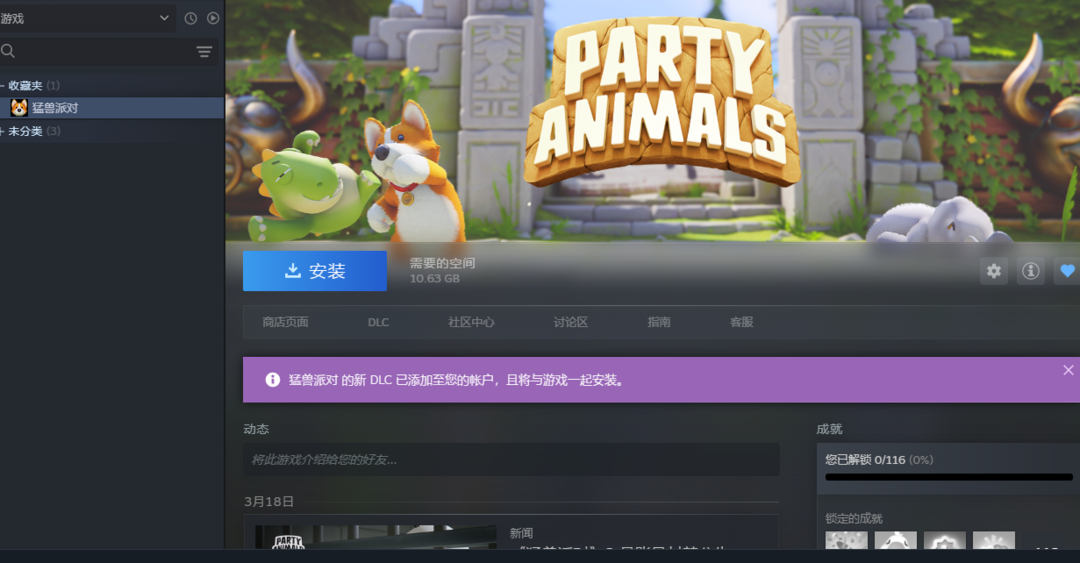Screen dimensions: 1080x563
Task: Dismiss the purple DLC notification
Action: (1068, 370)
